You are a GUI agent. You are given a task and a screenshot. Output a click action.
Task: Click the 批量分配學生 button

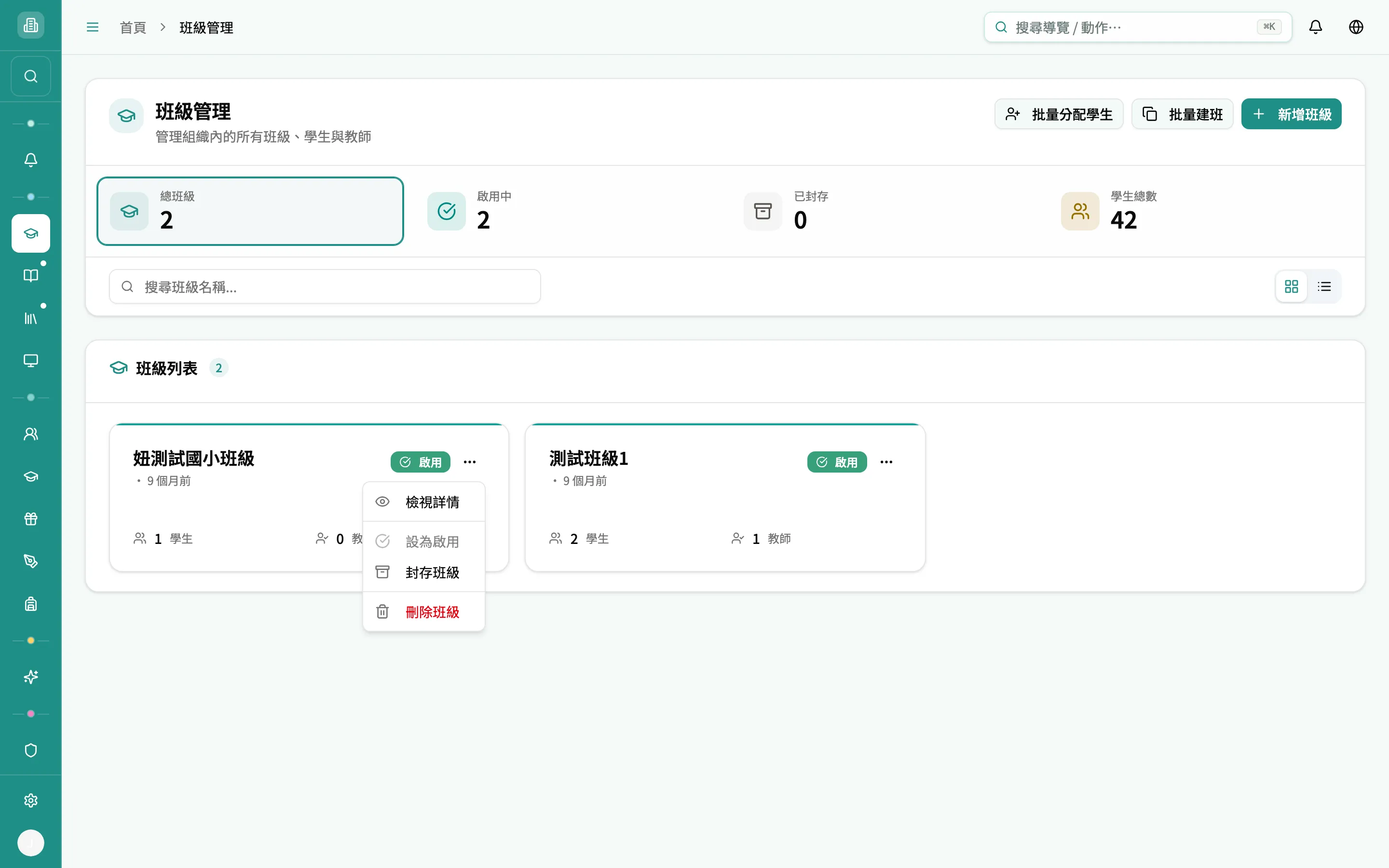(x=1059, y=114)
